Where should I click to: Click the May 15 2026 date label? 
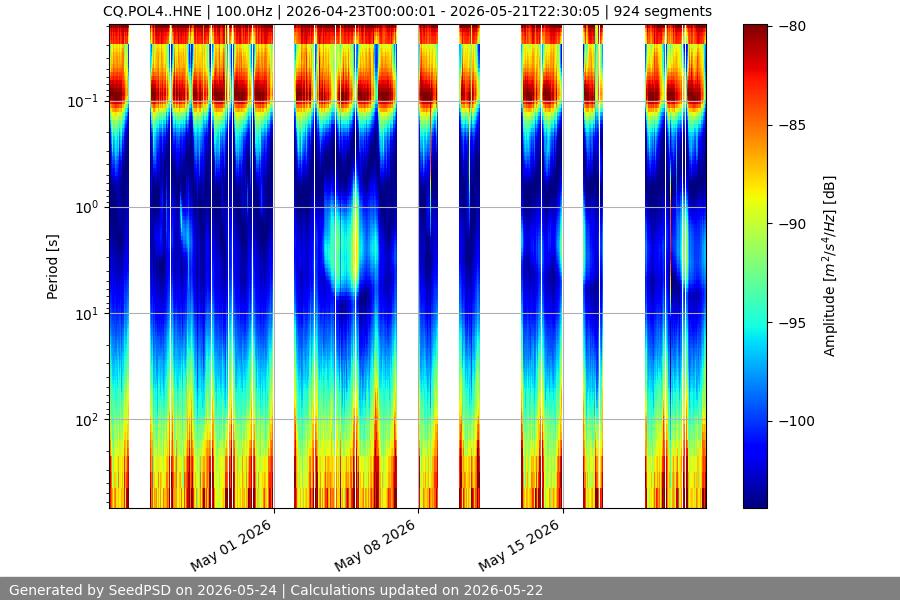click(519, 545)
